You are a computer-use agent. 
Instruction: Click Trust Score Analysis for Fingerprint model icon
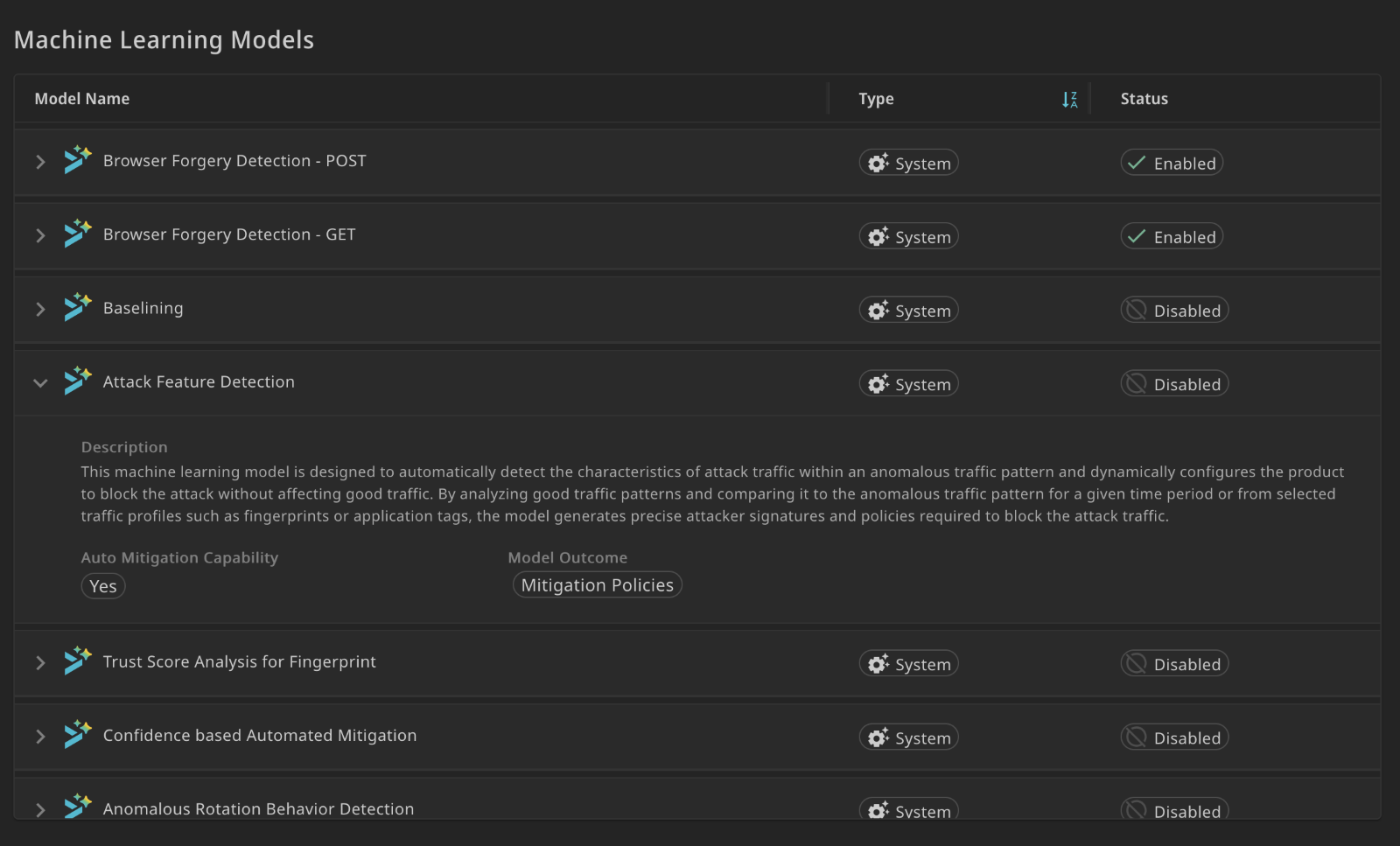tap(77, 661)
